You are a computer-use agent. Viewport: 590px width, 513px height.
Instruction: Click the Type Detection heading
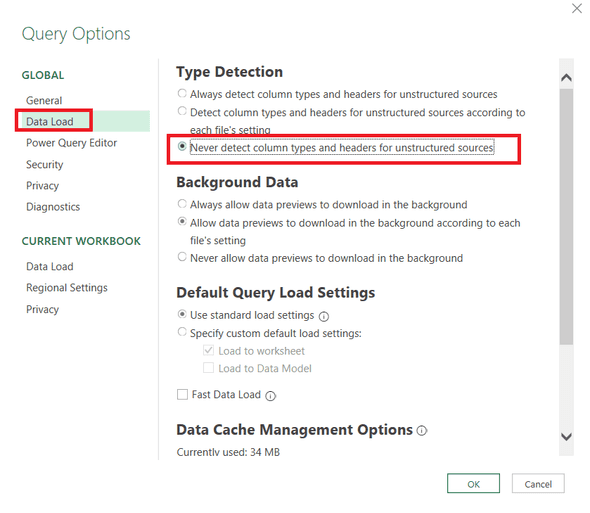(230, 72)
